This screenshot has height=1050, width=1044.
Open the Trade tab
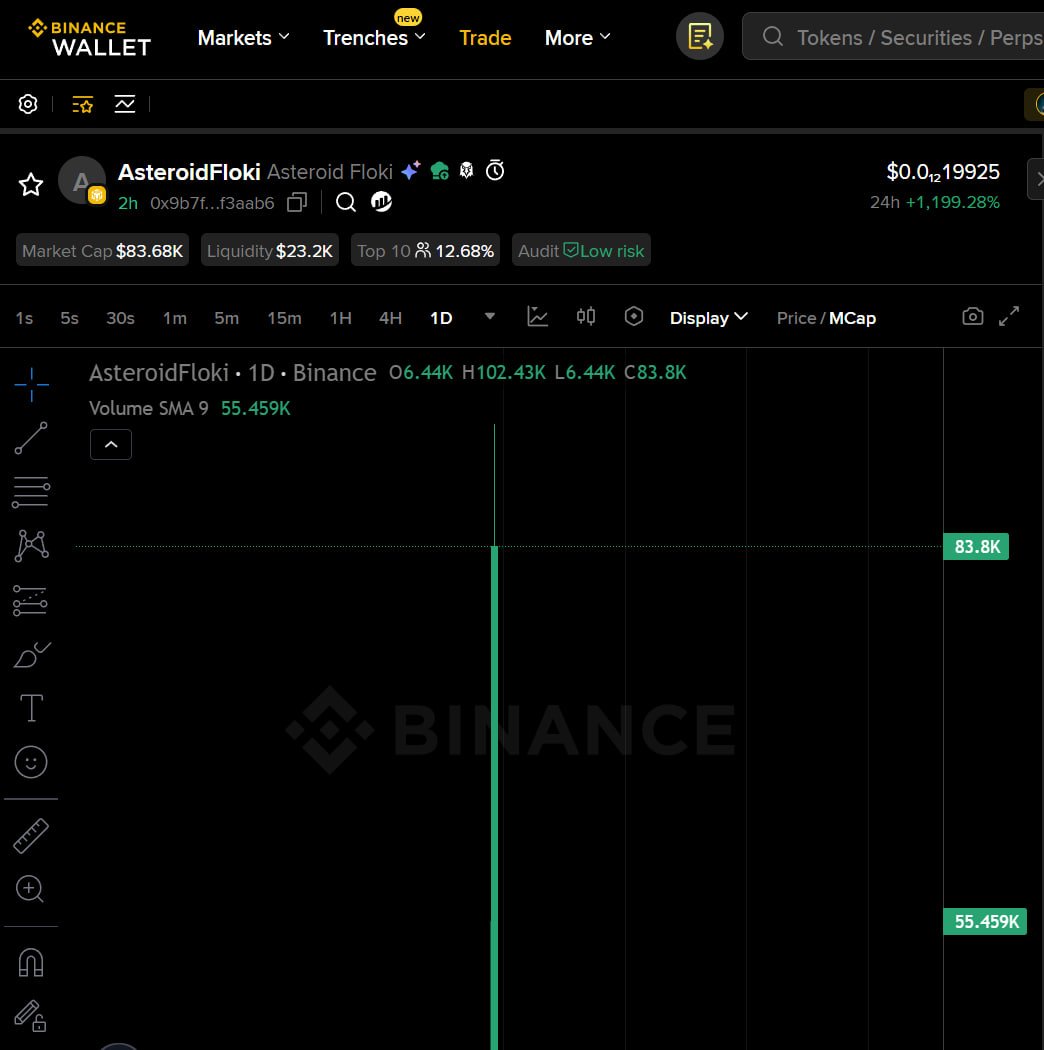[485, 38]
